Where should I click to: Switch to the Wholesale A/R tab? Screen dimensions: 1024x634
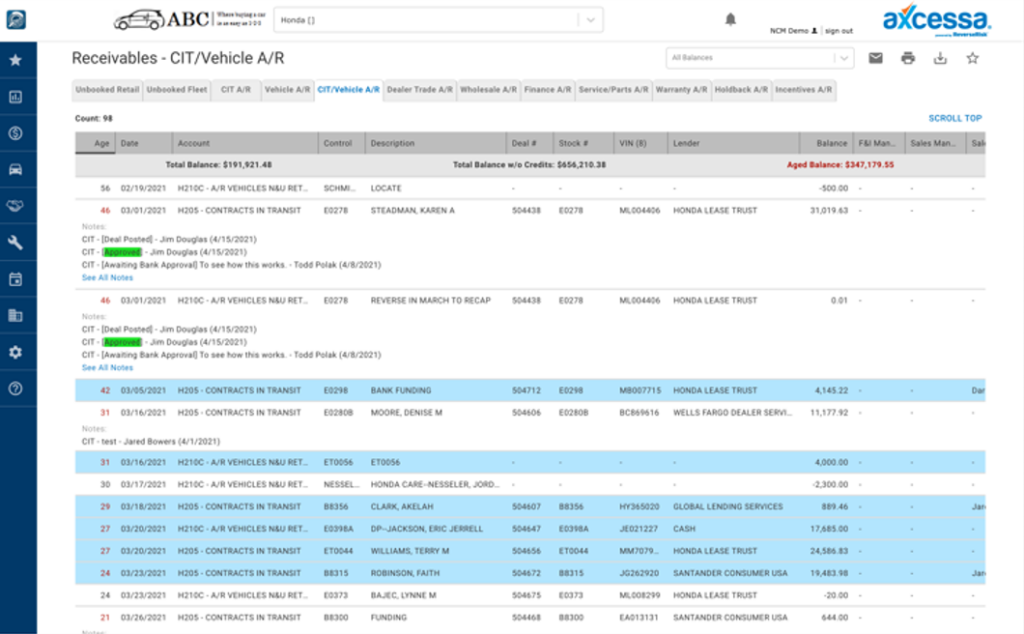point(488,89)
